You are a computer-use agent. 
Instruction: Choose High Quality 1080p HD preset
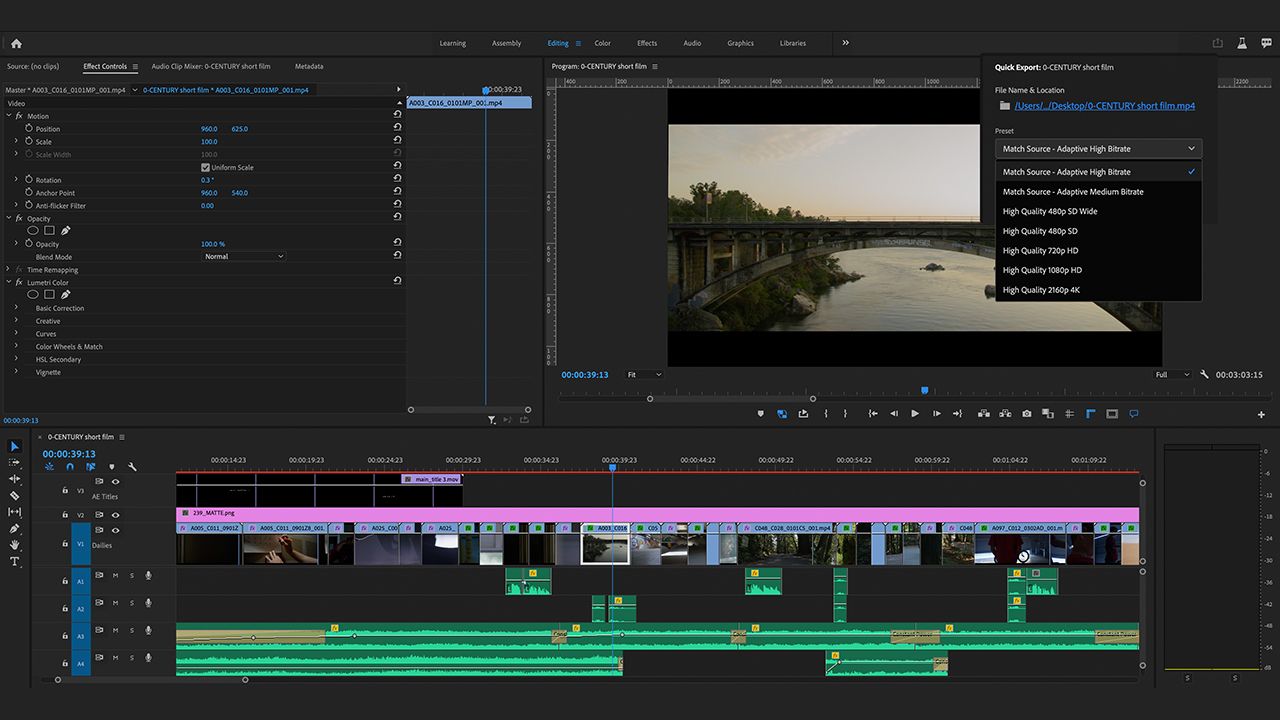tap(1042, 270)
